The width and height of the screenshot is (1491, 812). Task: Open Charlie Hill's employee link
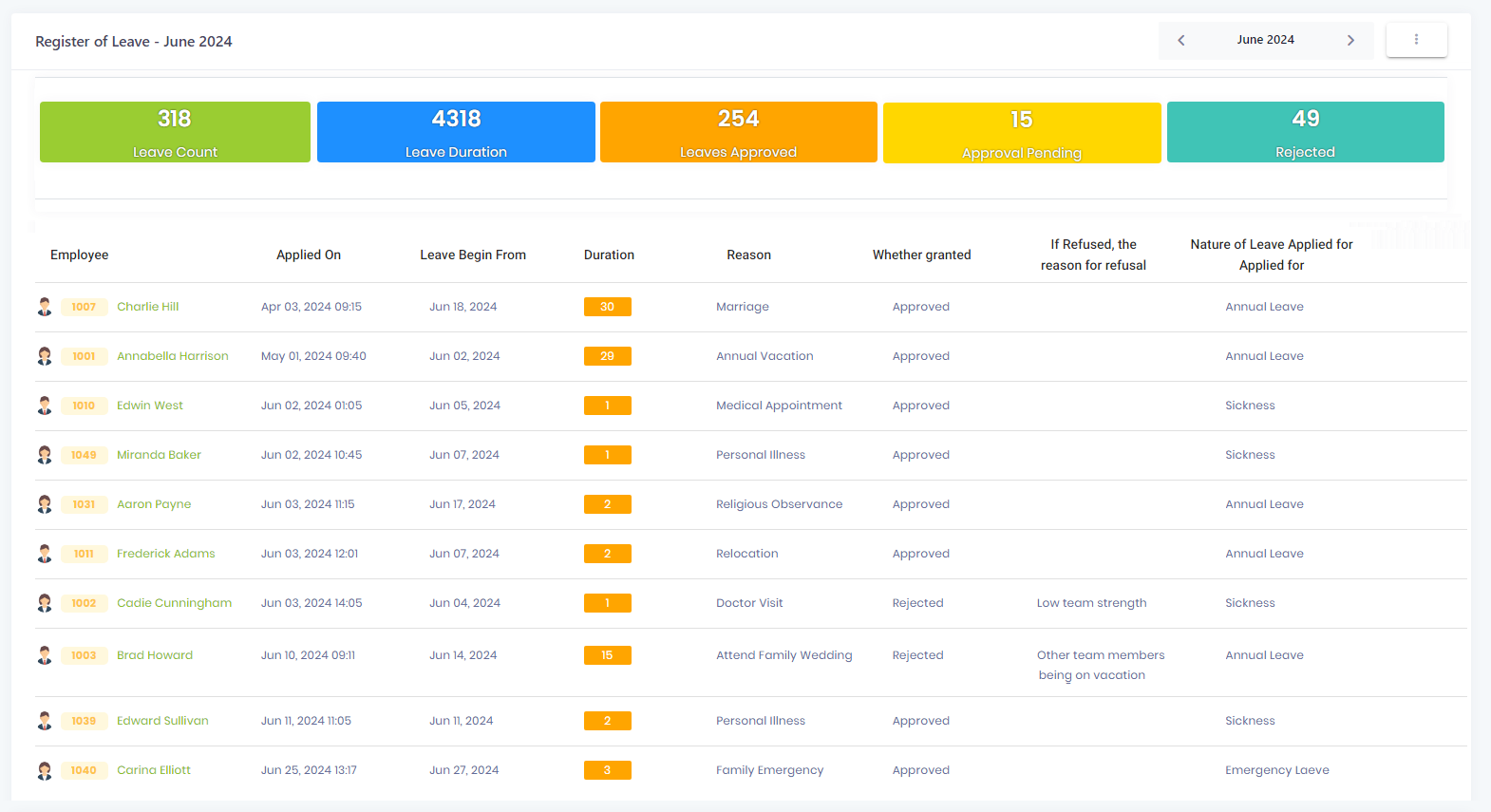[147, 307]
